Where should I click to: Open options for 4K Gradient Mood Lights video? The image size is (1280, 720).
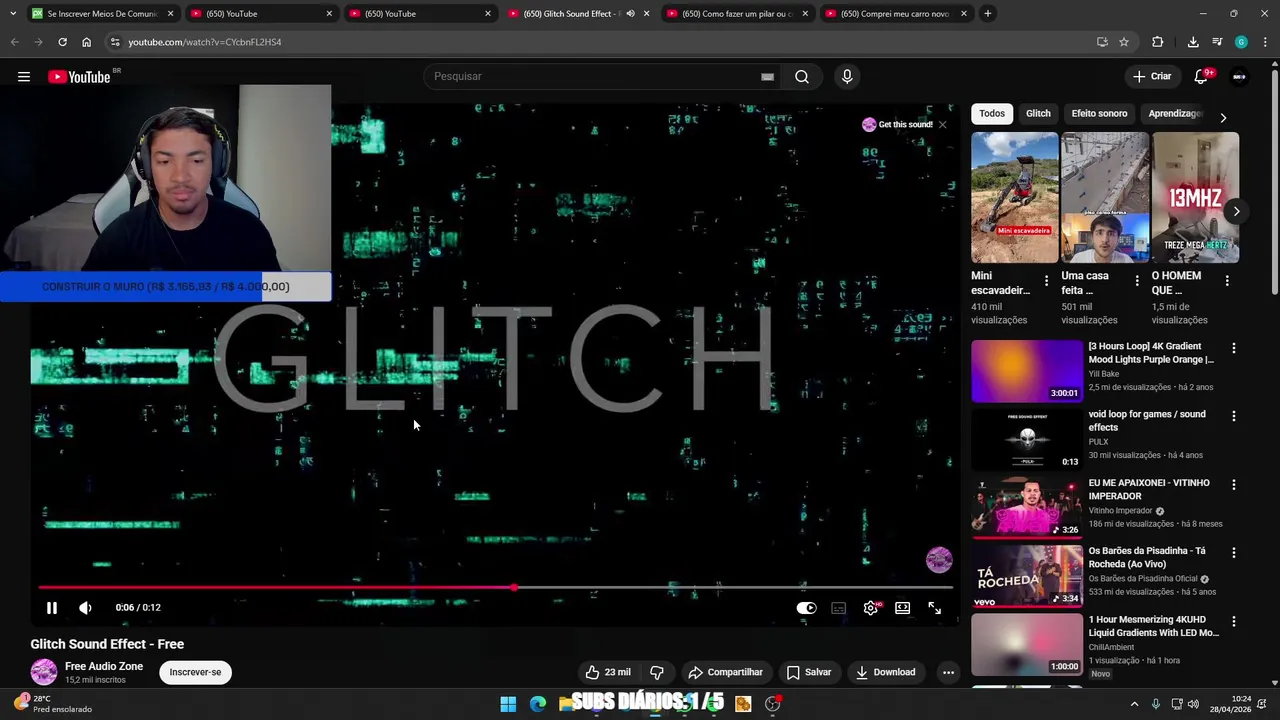point(1233,348)
